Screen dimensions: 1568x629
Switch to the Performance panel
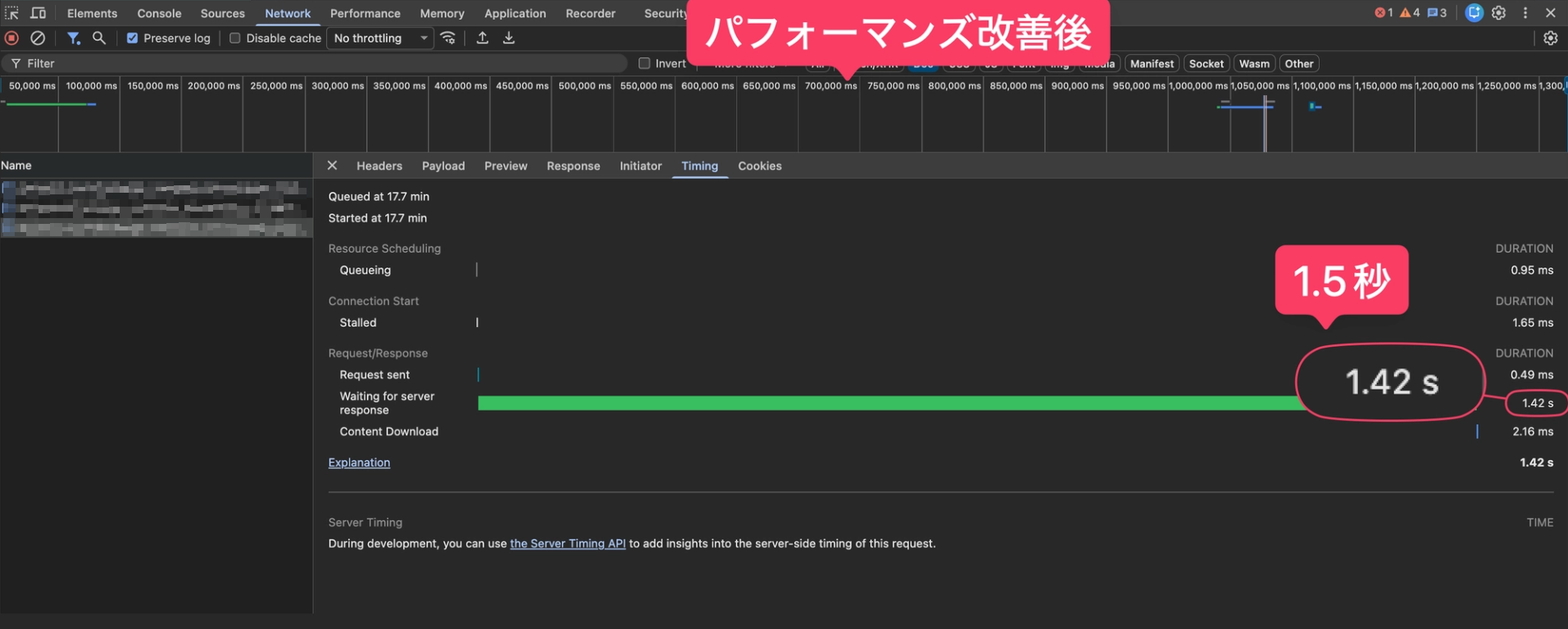(365, 13)
